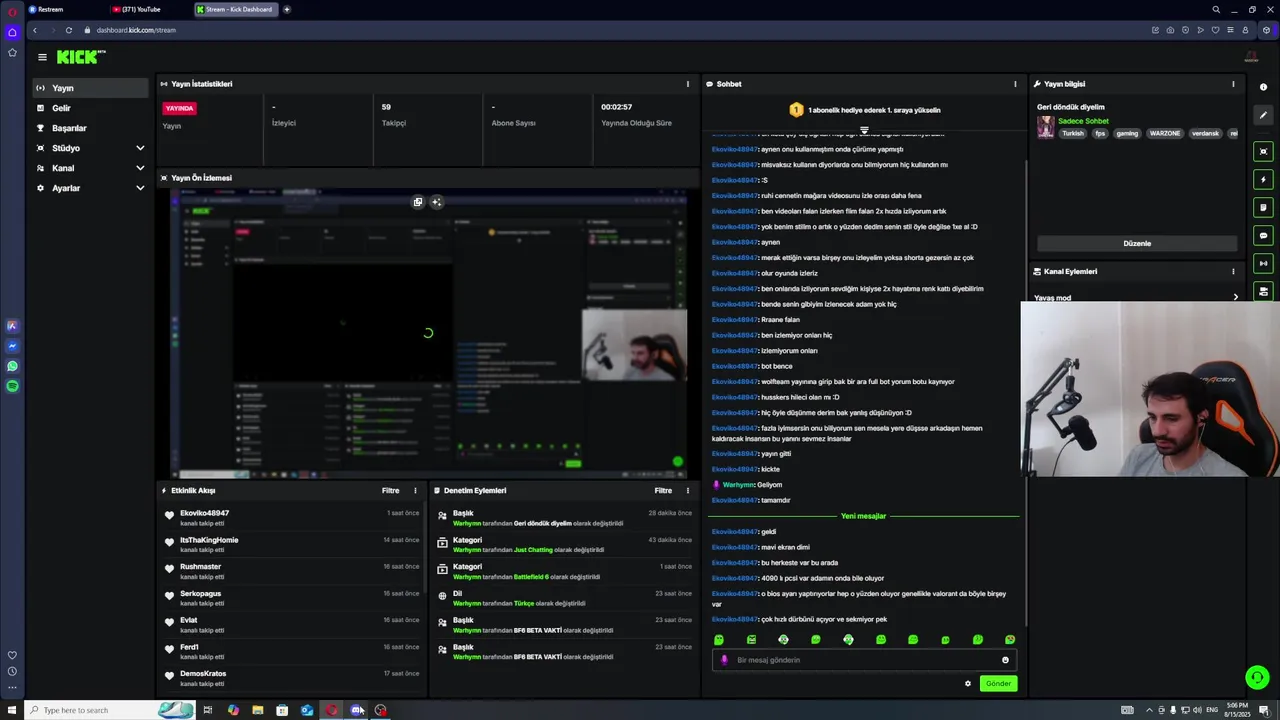Open Etkinlik Akışı panel three-dot menu

(415, 491)
